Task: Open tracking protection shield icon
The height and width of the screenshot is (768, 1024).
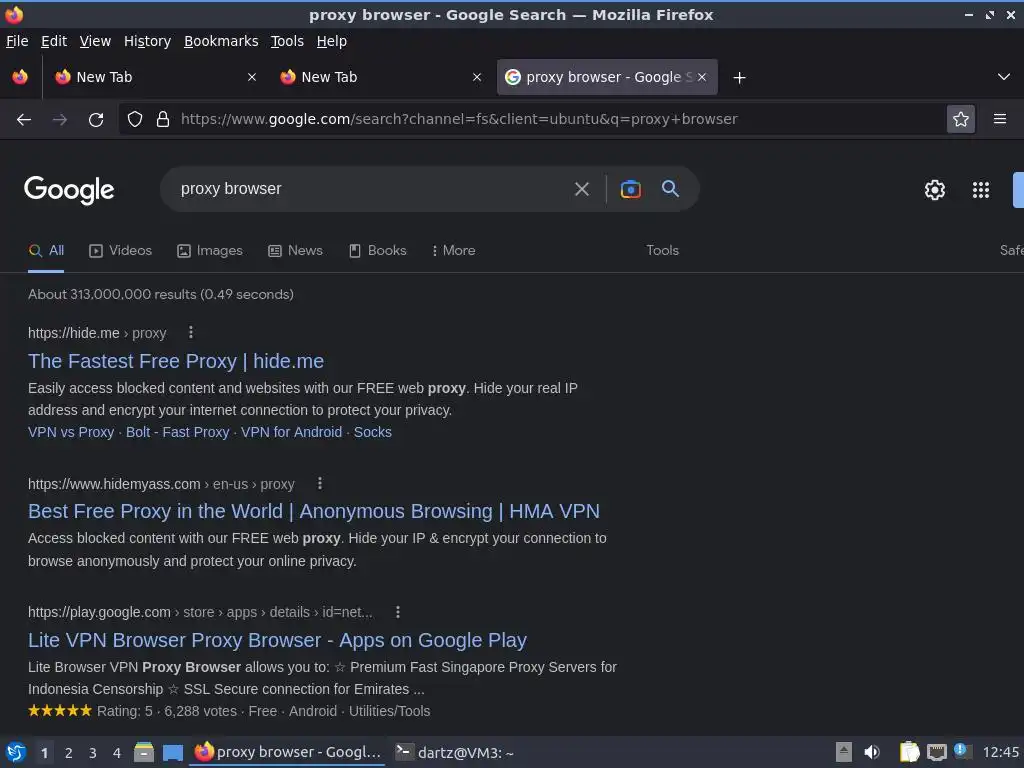Action: [x=135, y=119]
